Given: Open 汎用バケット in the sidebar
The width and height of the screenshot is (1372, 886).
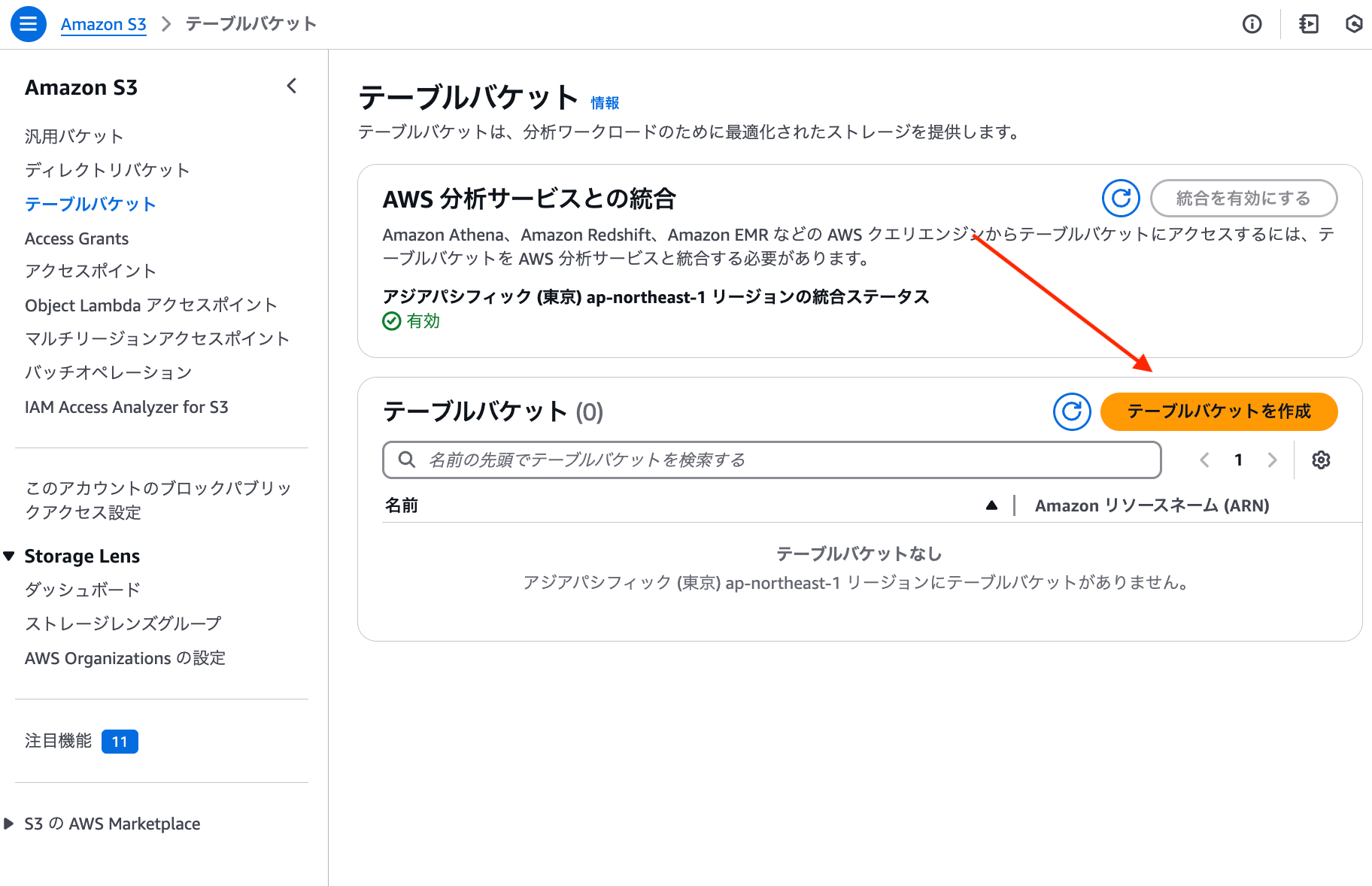Looking at the screenshot, I should coord(74,136).
